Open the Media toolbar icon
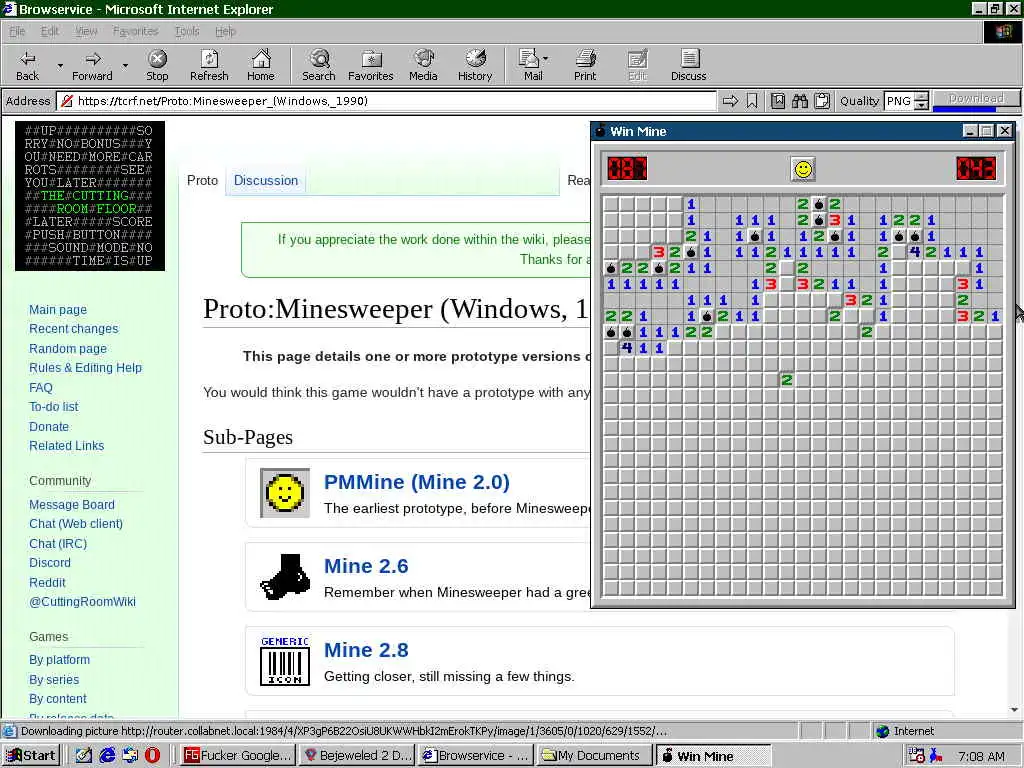The width and height of the screenshot is (1024, 768). click(423, 59)
